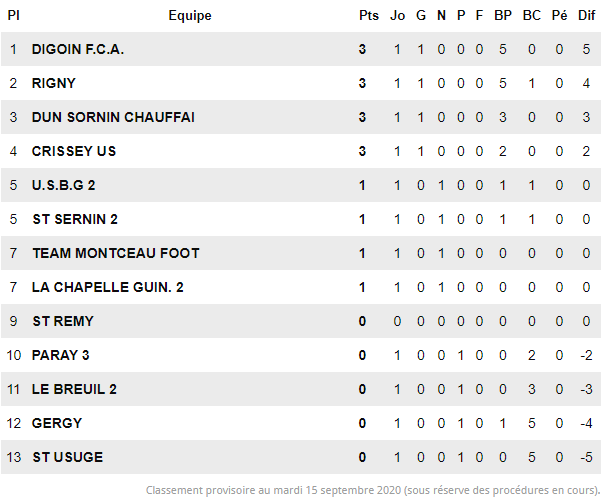Screen dimensions: 603x500
Task: Click the BC column header
Action: pyautogui.click(x=531, y=15)
